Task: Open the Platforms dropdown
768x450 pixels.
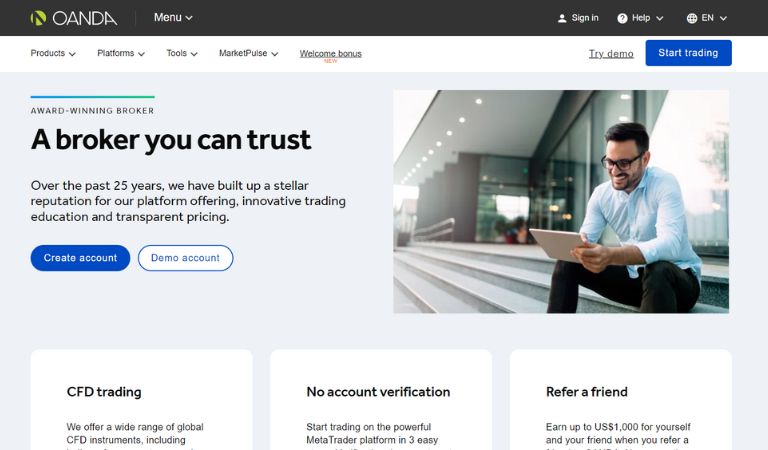Action: click(121, 53)
